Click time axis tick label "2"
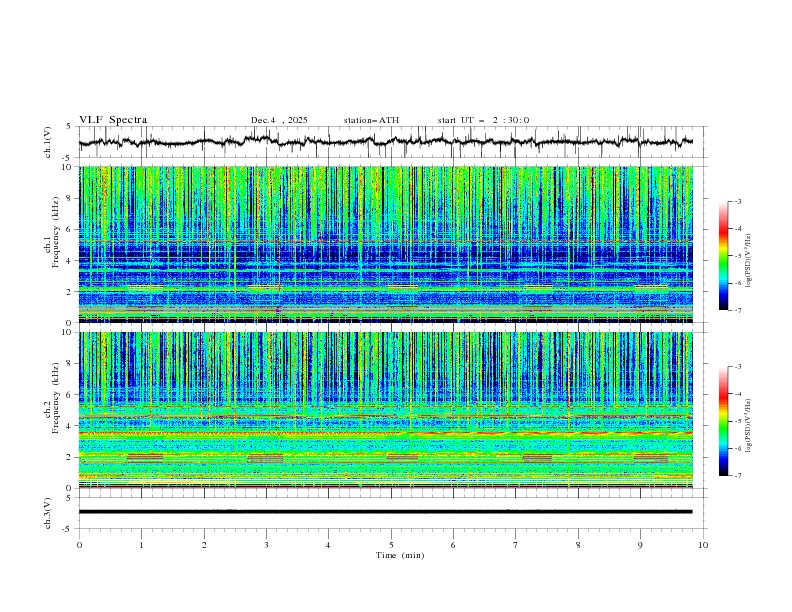The height and width of the screenshot is (612, 792). point(204,545)
